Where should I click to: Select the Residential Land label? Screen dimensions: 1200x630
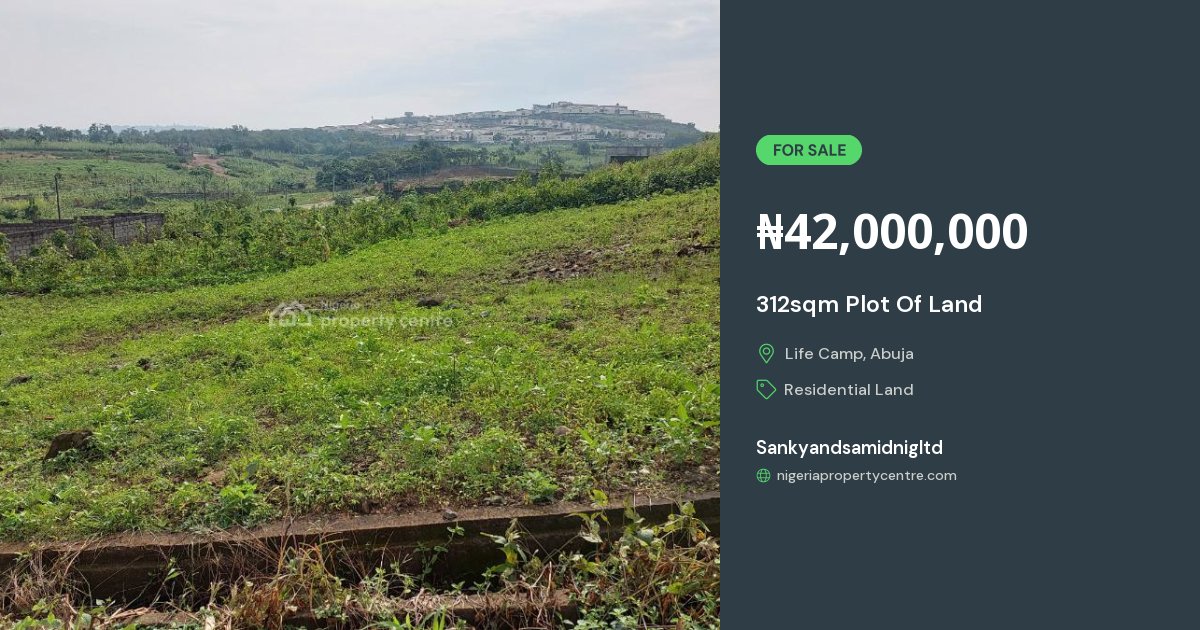(849, 390)
